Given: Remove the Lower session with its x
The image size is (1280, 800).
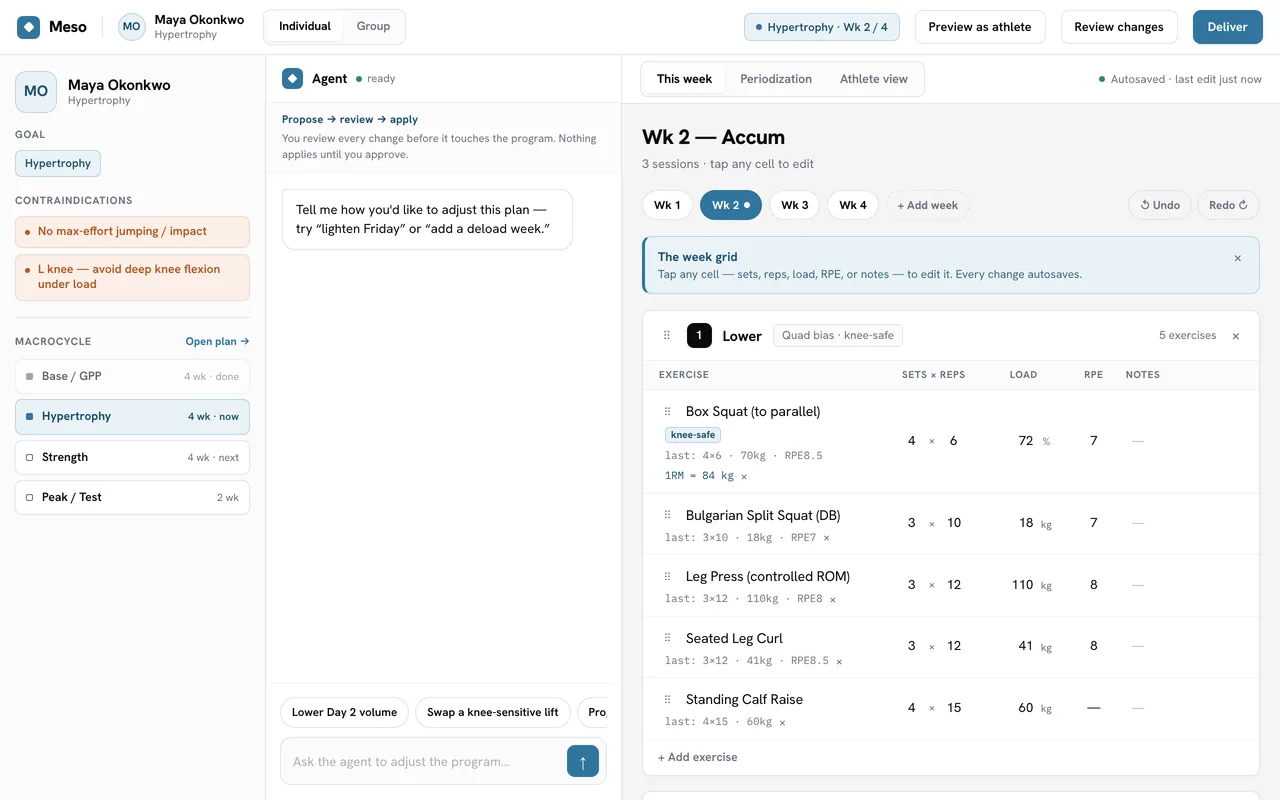Looking at the screenshot, I should [x=1236, y=336].
